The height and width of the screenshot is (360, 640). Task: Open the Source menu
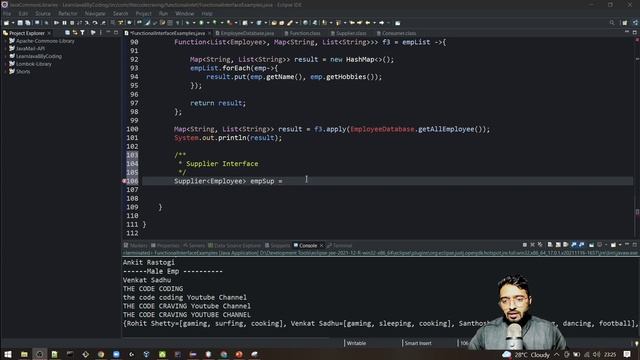(43, 13)
